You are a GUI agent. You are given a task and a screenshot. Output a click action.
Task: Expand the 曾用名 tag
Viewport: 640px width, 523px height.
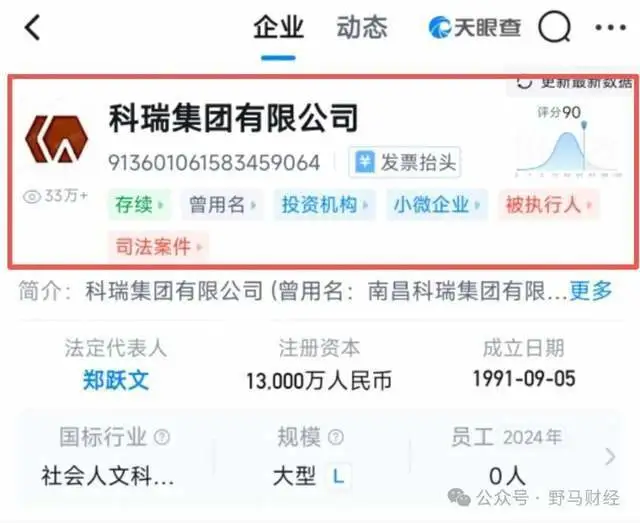[x=222, y=205]
